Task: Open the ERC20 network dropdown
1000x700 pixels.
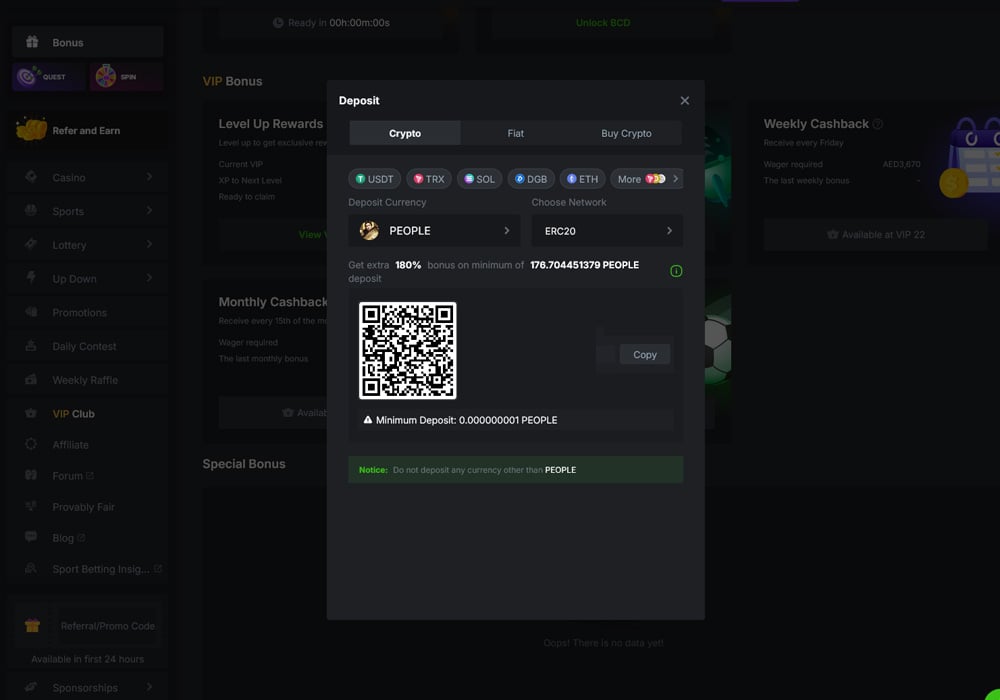Action: point(606,231)
